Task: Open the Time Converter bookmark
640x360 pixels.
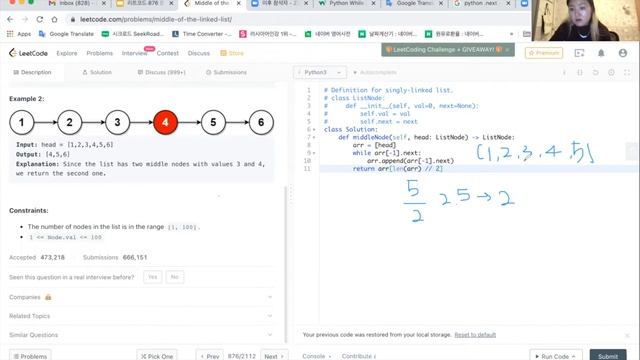Action: click(202, 34)
